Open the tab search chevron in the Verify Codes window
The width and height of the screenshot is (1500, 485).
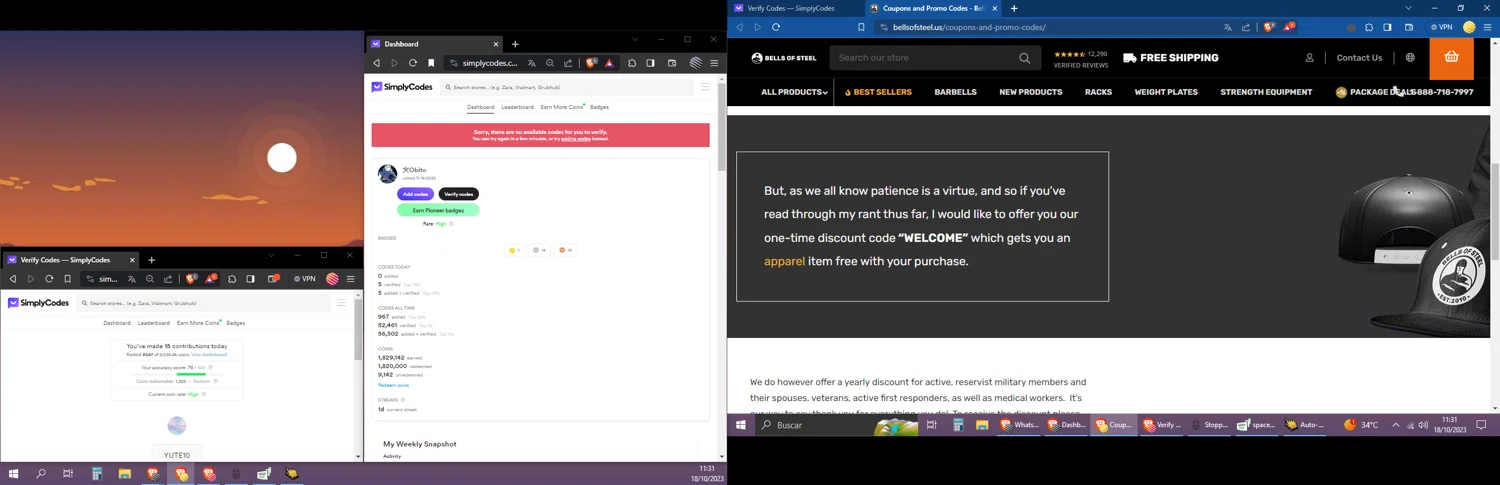click(271, 256)
